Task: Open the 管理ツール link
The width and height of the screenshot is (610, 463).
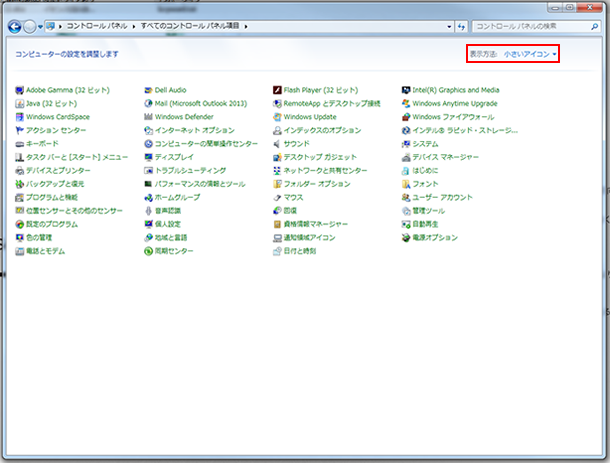Action: (x=428, y=211)
